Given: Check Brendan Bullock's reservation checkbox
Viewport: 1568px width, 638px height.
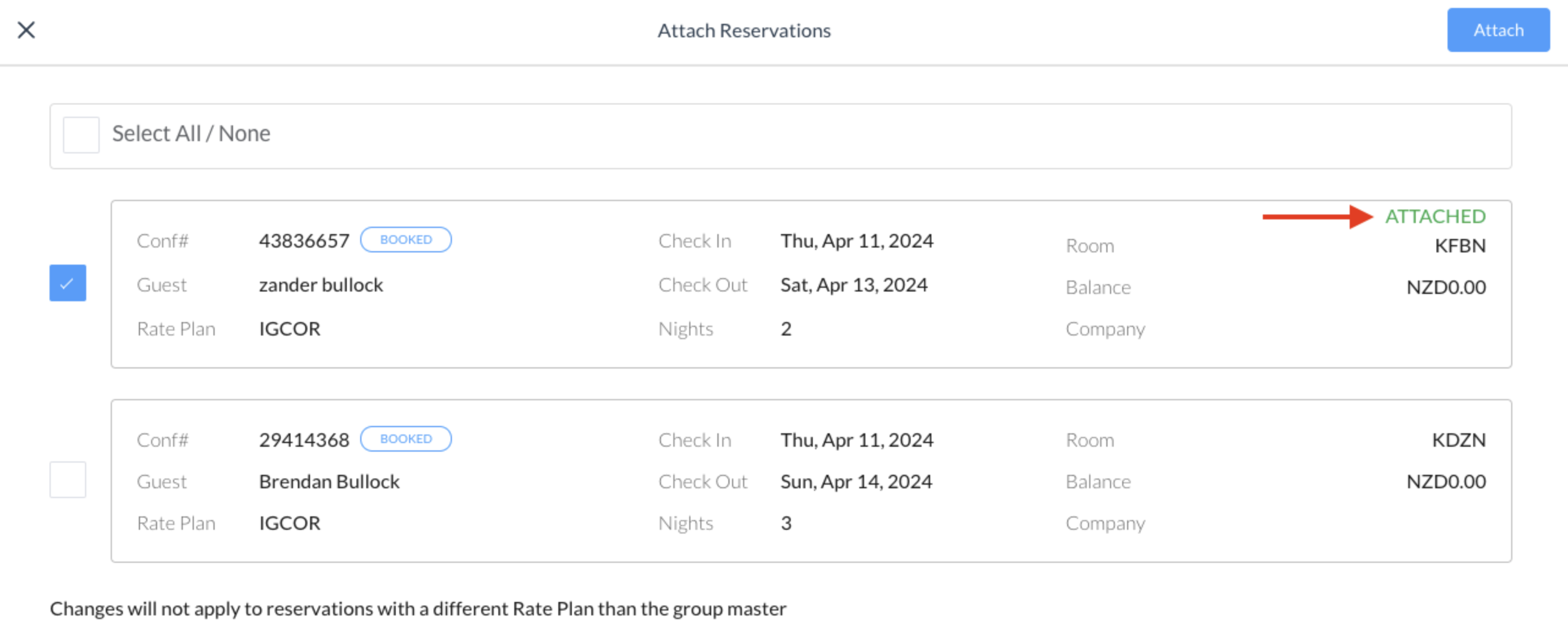Looking at the screenshot, I should (x=67, y=480).
